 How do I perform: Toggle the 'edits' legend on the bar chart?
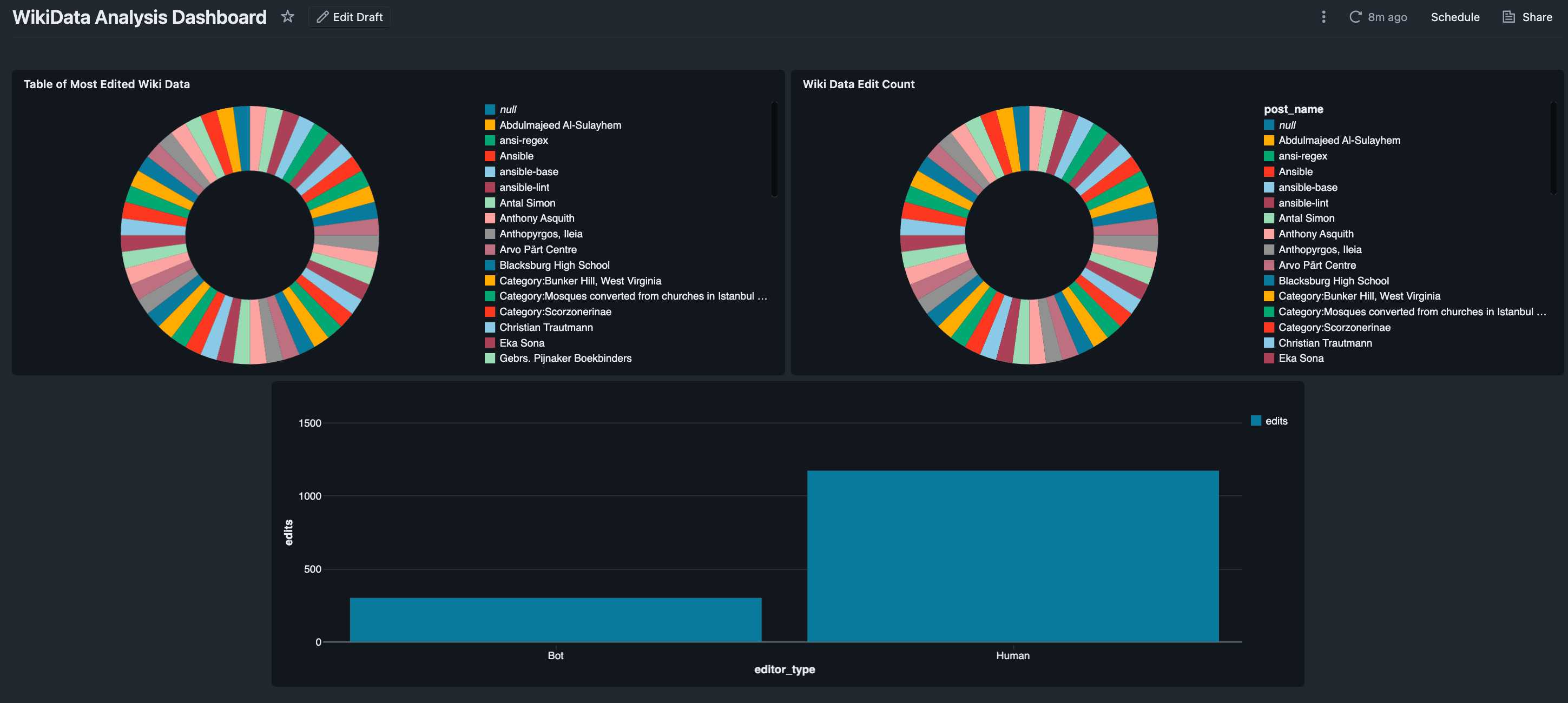[1275, 420]
